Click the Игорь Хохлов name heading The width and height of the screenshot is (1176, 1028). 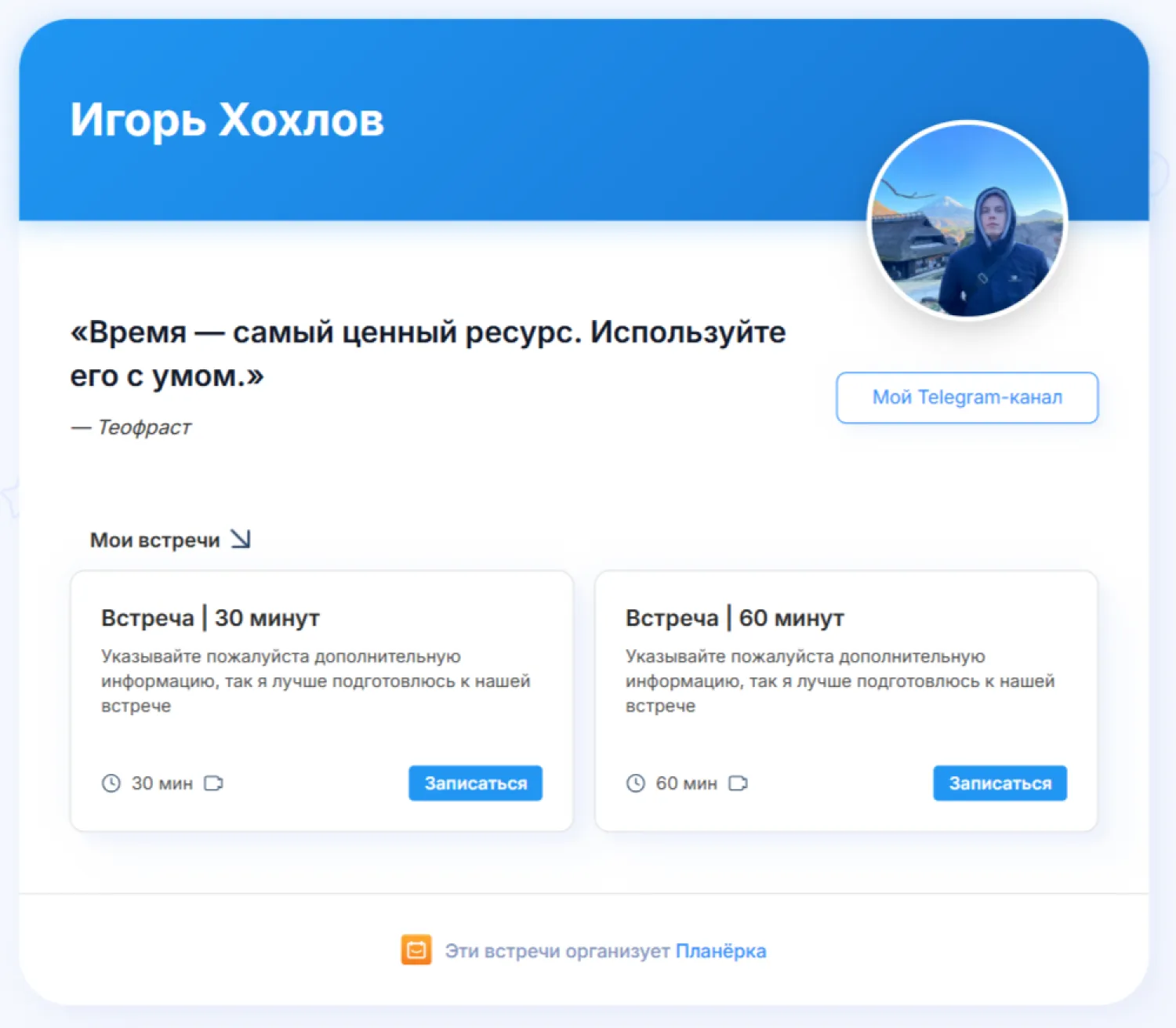(227, 120)
